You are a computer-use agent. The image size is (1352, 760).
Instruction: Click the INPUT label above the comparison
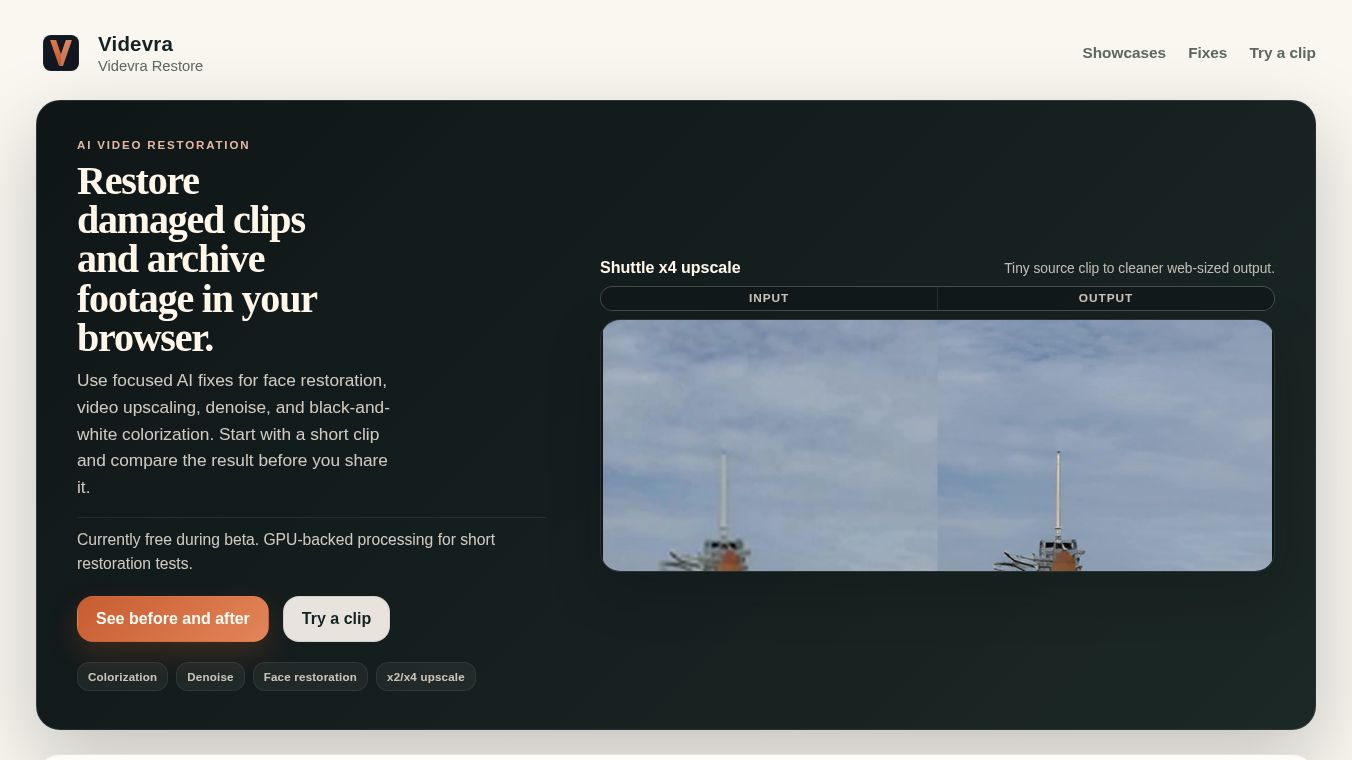pyautogui.click(x=769, y=298)
